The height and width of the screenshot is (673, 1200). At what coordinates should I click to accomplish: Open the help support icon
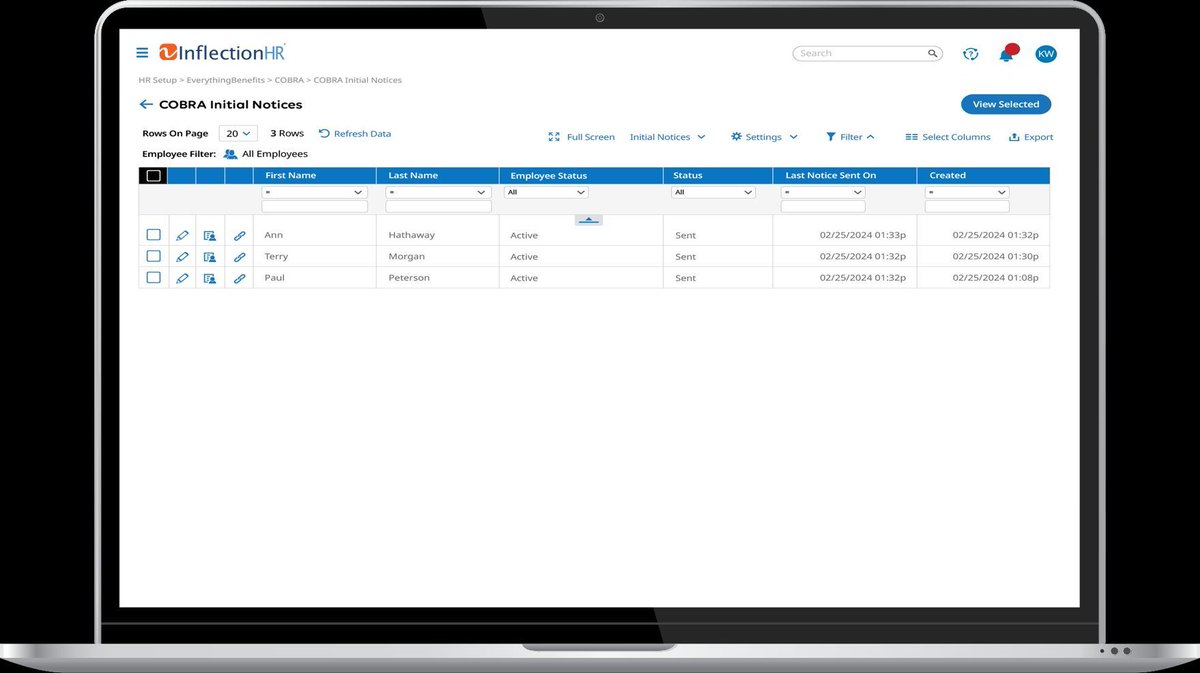click(x=970, y=54)
